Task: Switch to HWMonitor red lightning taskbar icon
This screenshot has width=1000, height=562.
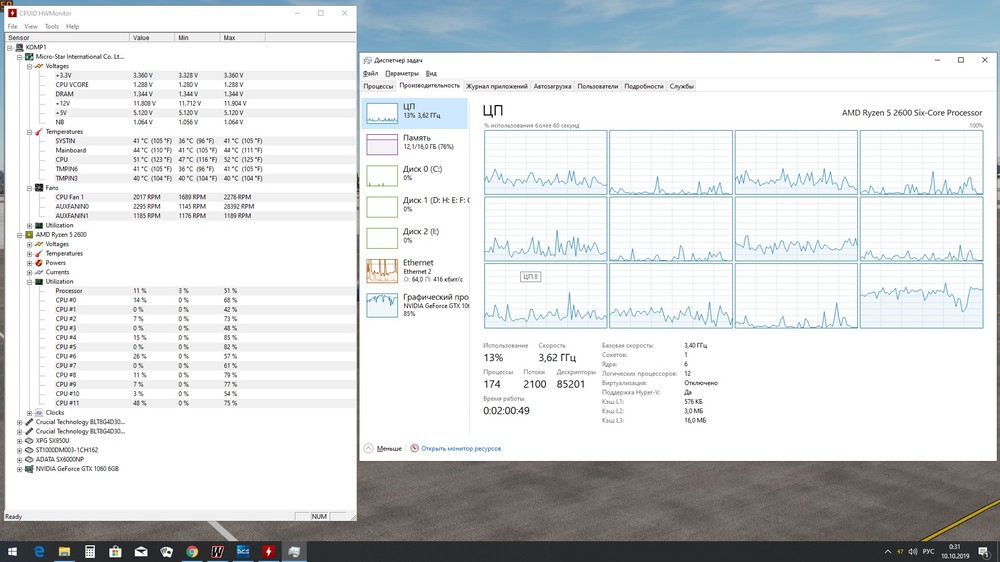Action: click(x=268, y=552)
